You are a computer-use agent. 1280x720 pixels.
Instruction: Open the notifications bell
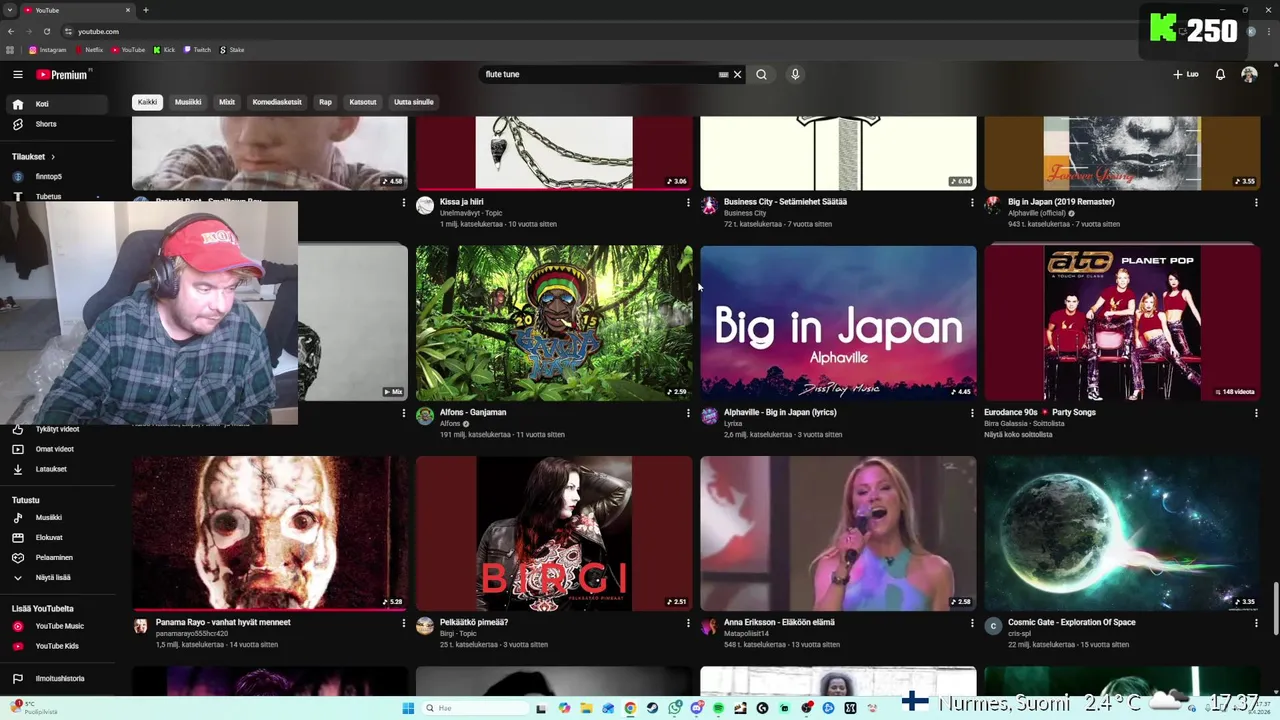click(x=1220, y=74)
